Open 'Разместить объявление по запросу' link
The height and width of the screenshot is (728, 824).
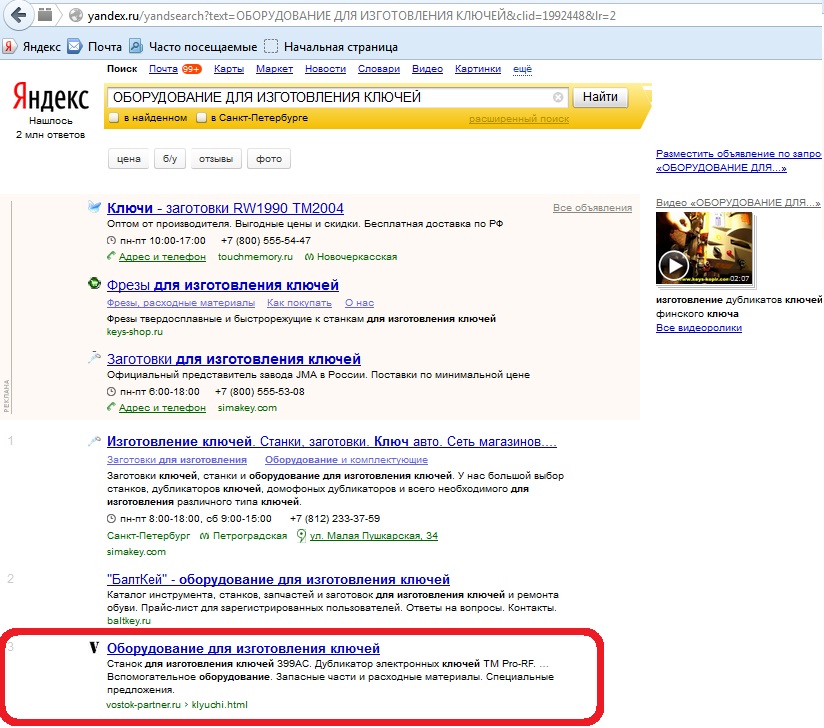(738, 160)
